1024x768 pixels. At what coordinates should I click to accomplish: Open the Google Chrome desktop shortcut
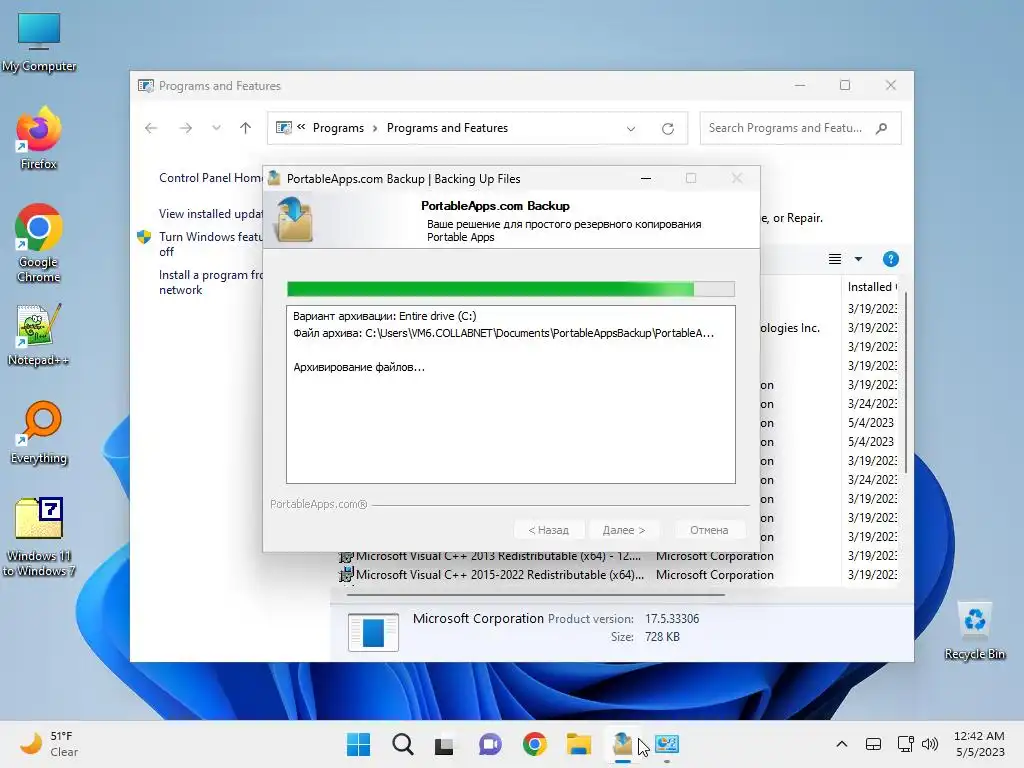[x=39, y=243]
